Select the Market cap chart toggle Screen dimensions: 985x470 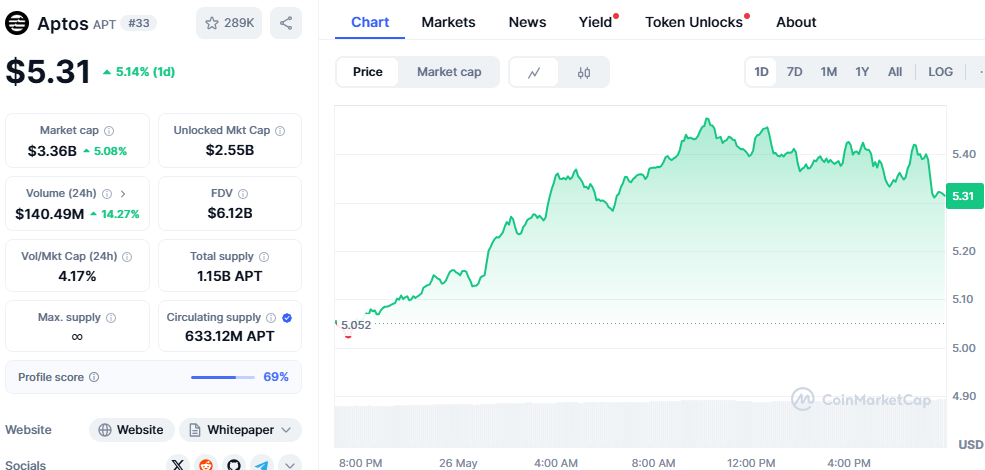[449, 72]
